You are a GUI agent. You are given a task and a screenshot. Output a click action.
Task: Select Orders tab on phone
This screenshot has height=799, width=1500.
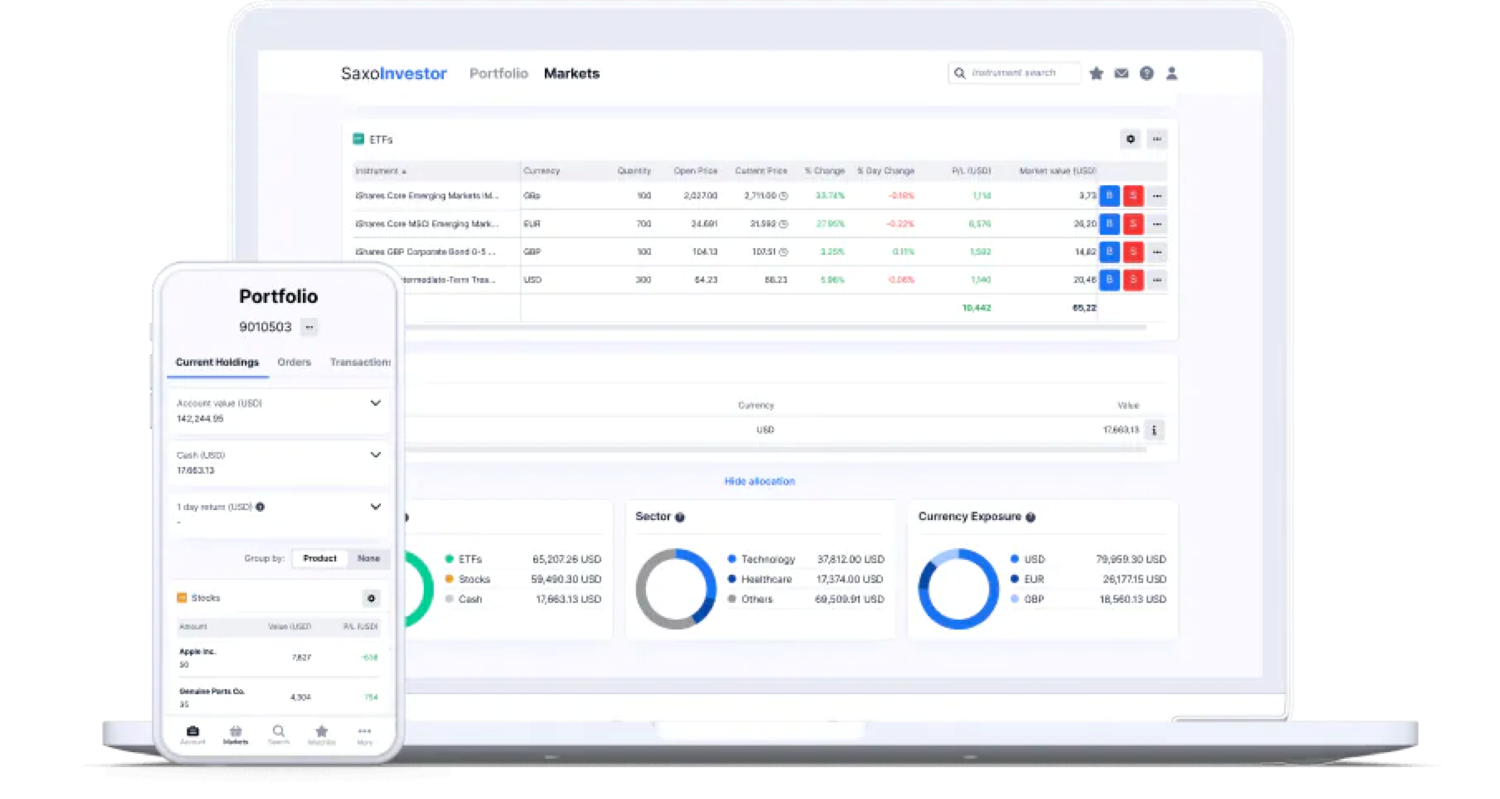point(294,362)
